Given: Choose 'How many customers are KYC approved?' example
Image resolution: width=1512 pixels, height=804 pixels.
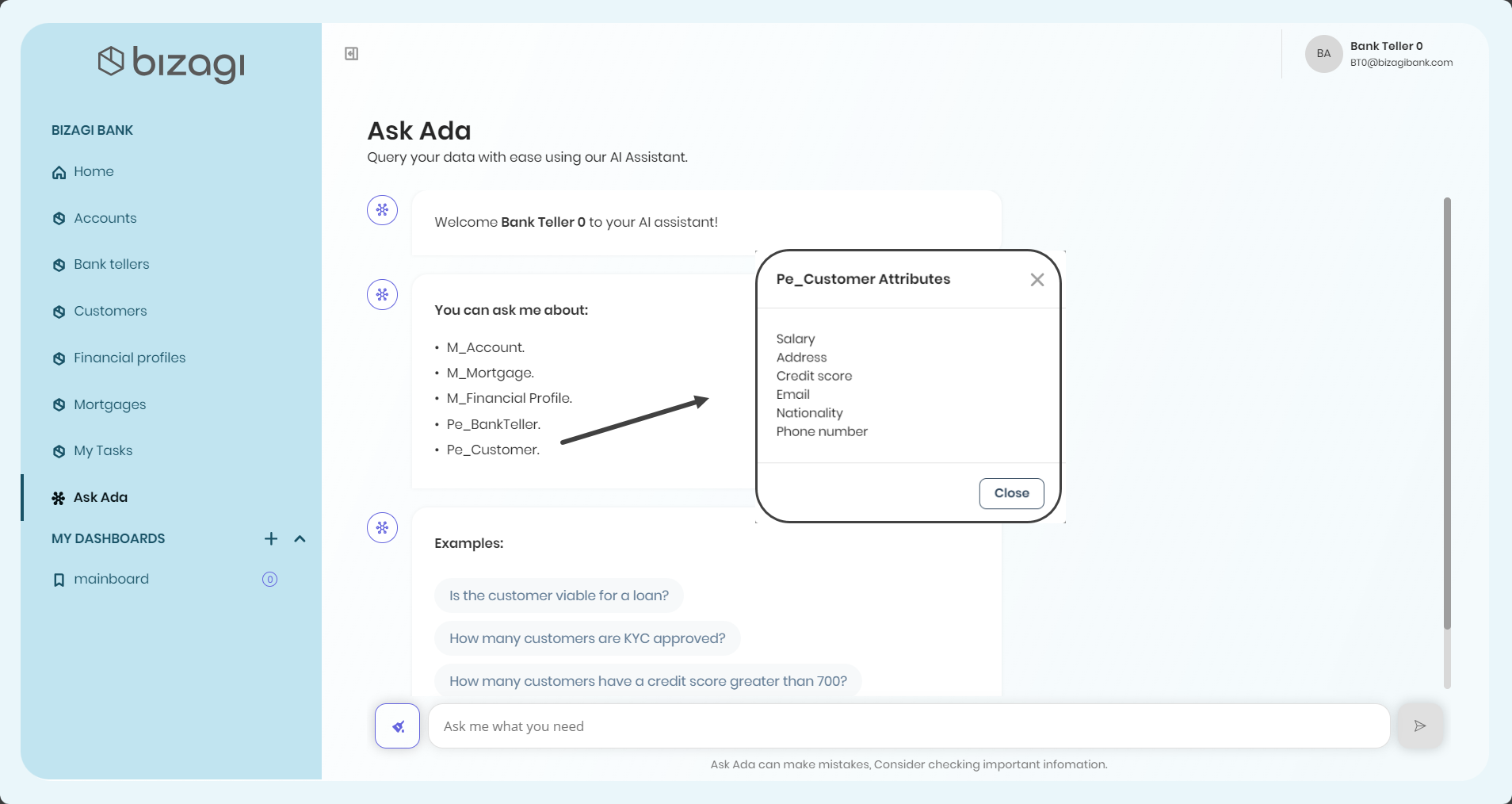Looking at the screenshot, I should pyautogui.click(x=587, y=638).
